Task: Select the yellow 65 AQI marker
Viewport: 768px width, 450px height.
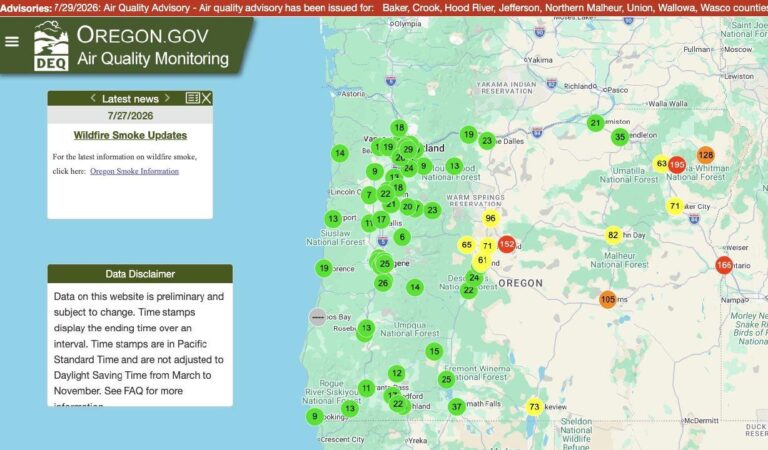Action: tap(466, 245)
